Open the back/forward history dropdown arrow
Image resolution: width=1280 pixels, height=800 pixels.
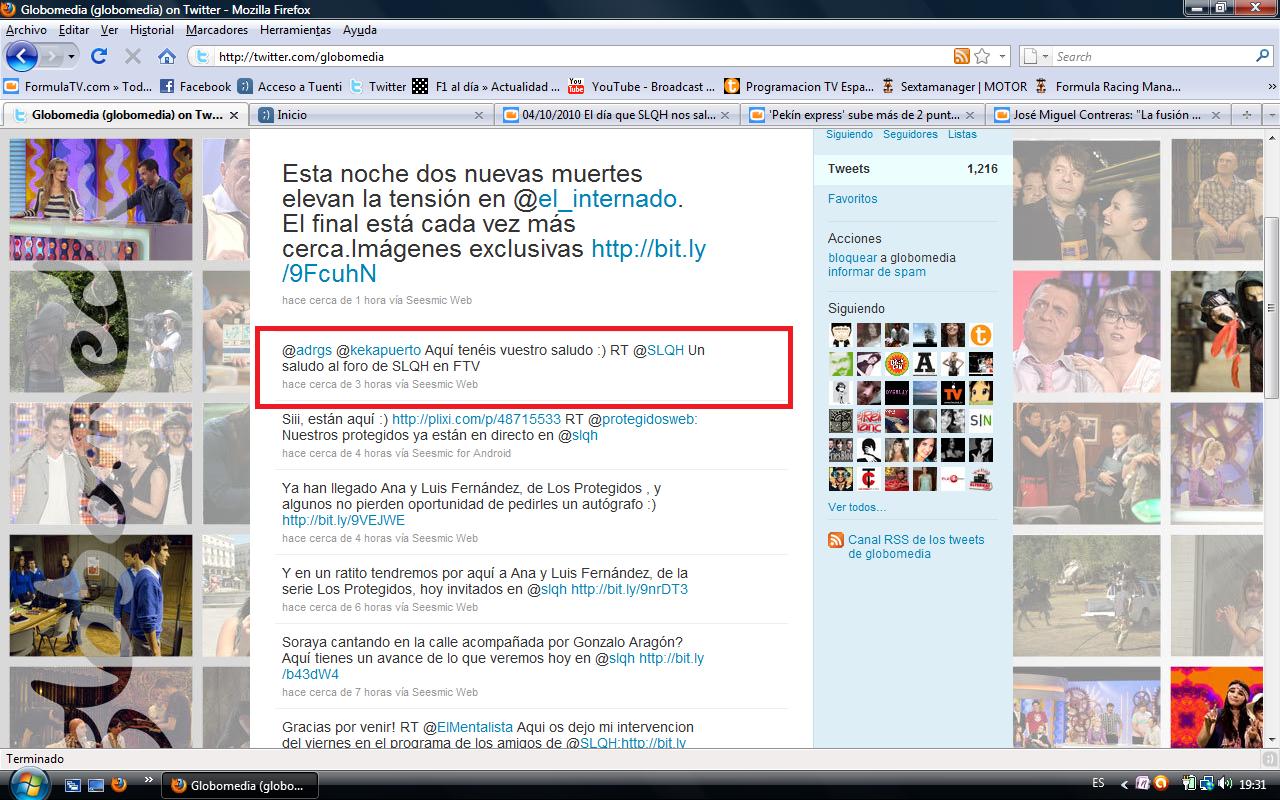click(70, 57)
